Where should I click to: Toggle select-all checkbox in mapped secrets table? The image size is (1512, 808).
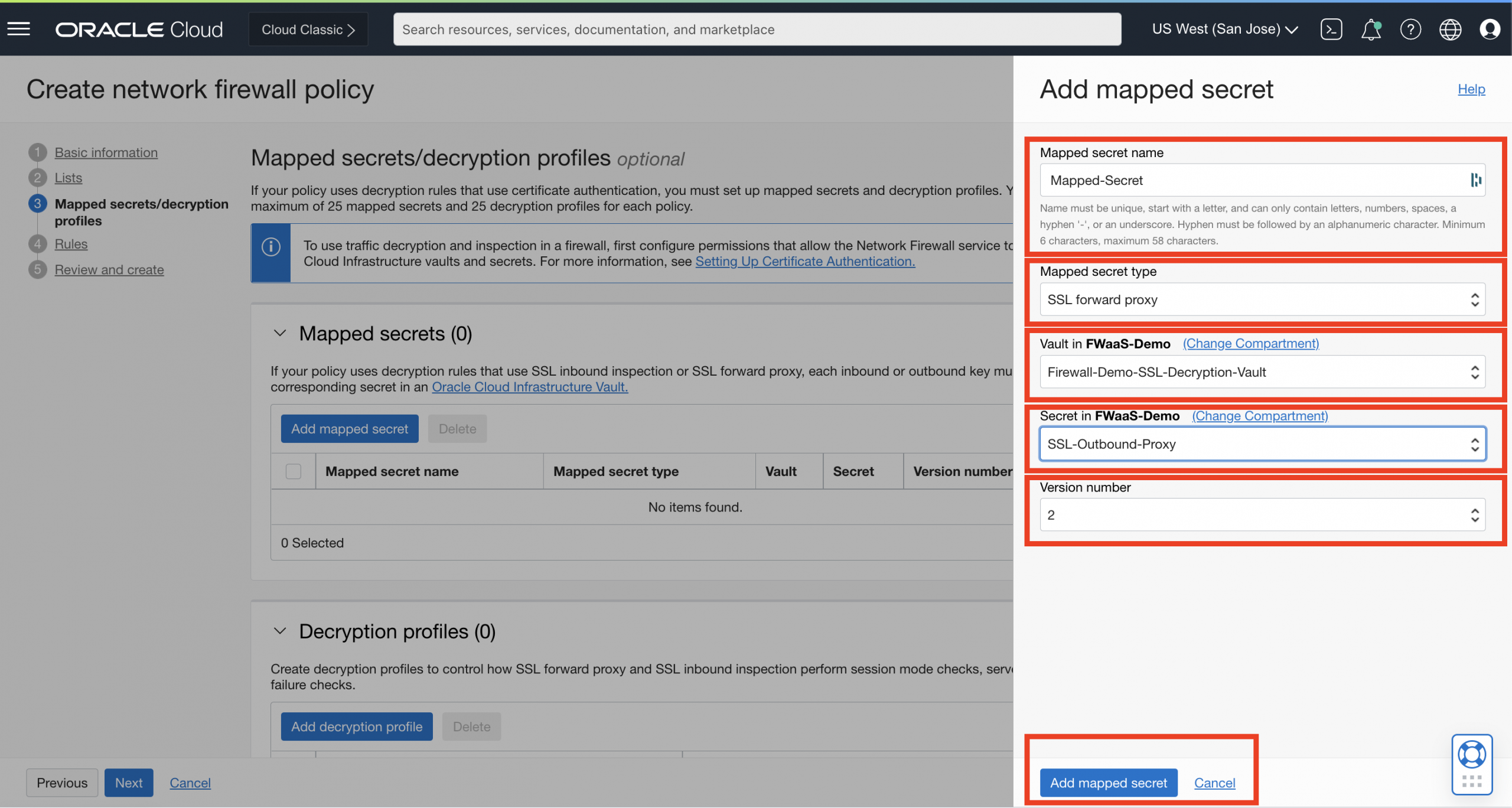(x=294, y=471)
